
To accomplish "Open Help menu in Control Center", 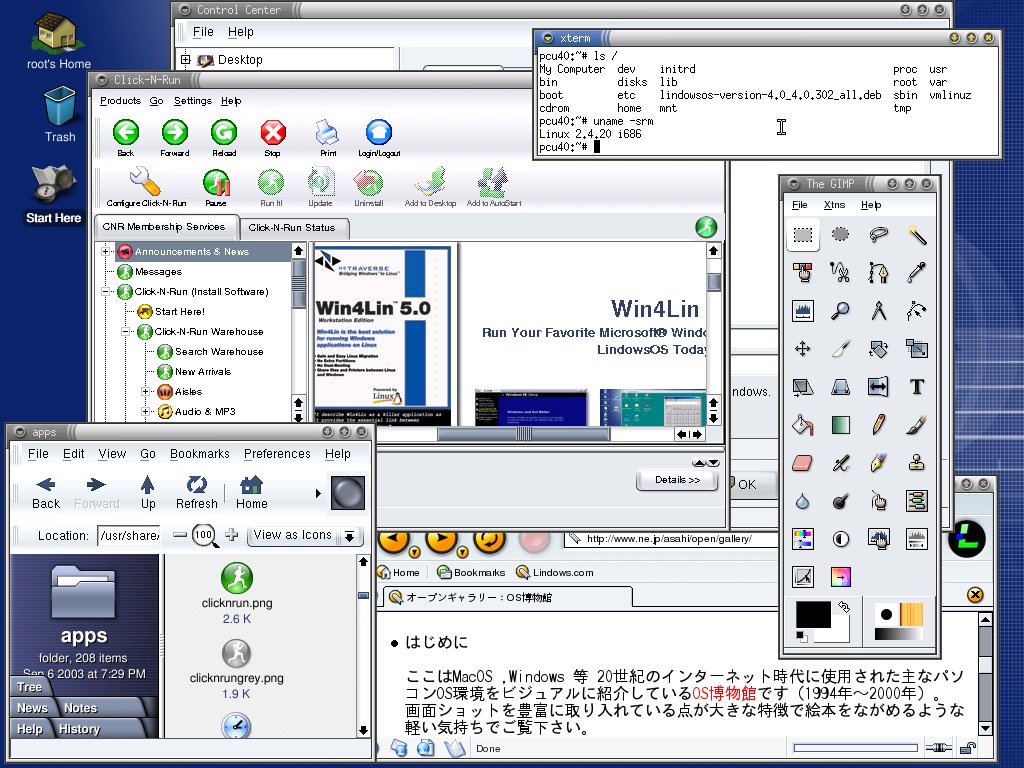I will tap(240, 31).
